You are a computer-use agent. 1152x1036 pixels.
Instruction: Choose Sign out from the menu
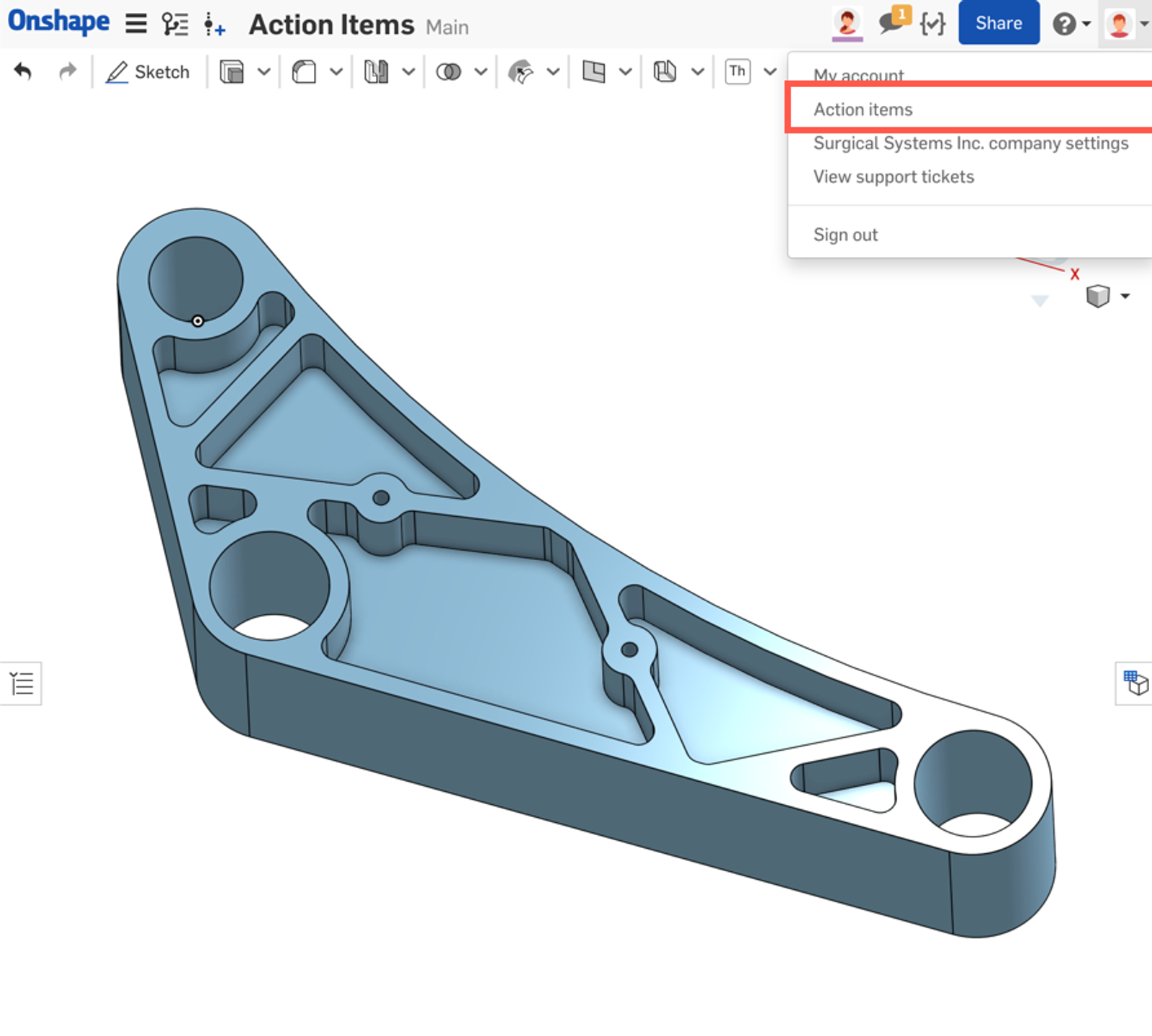pos(845,235)
